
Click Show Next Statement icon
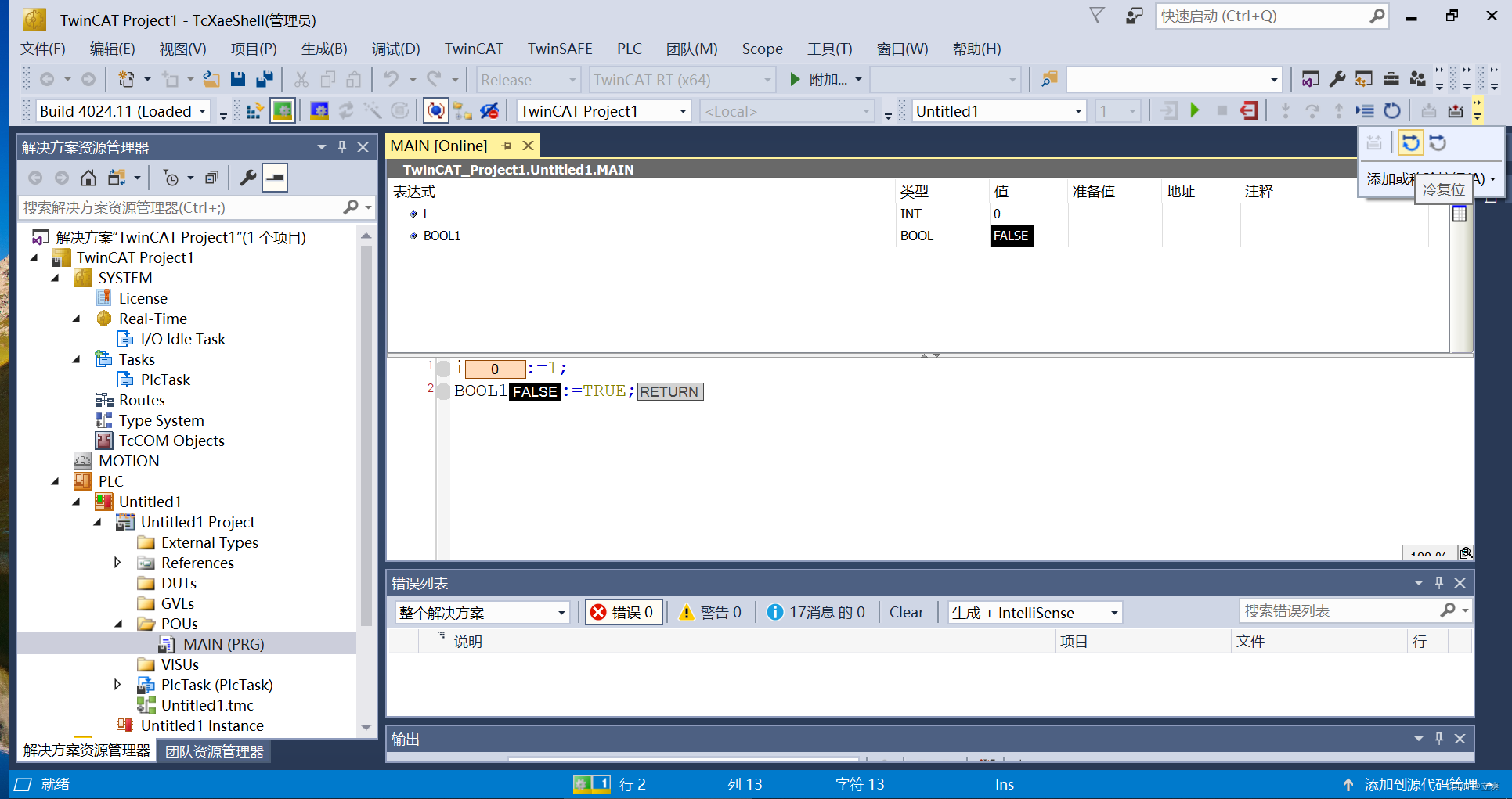click(x=1365, y=111)
